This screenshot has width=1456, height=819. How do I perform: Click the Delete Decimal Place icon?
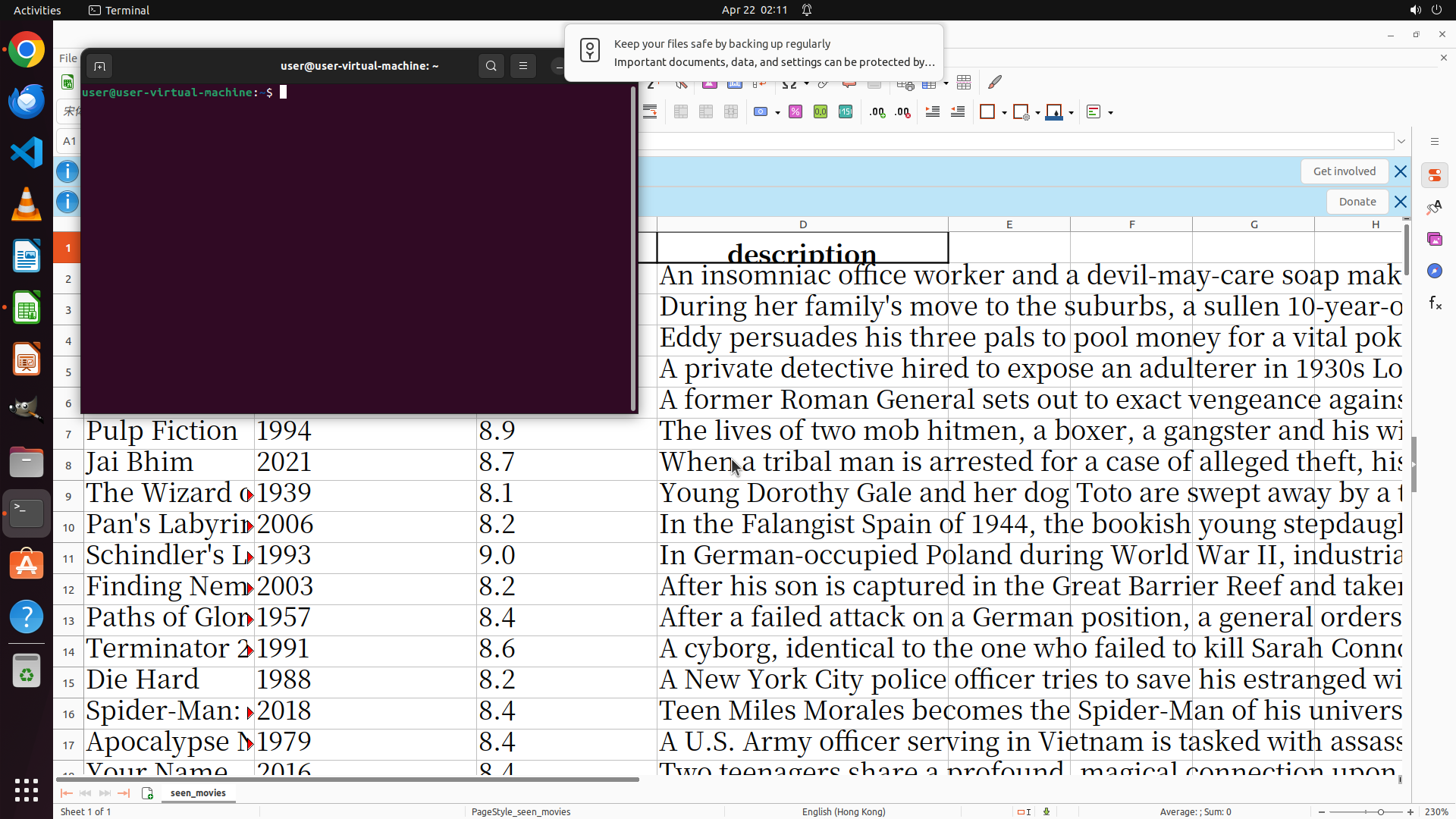[902, 112]
